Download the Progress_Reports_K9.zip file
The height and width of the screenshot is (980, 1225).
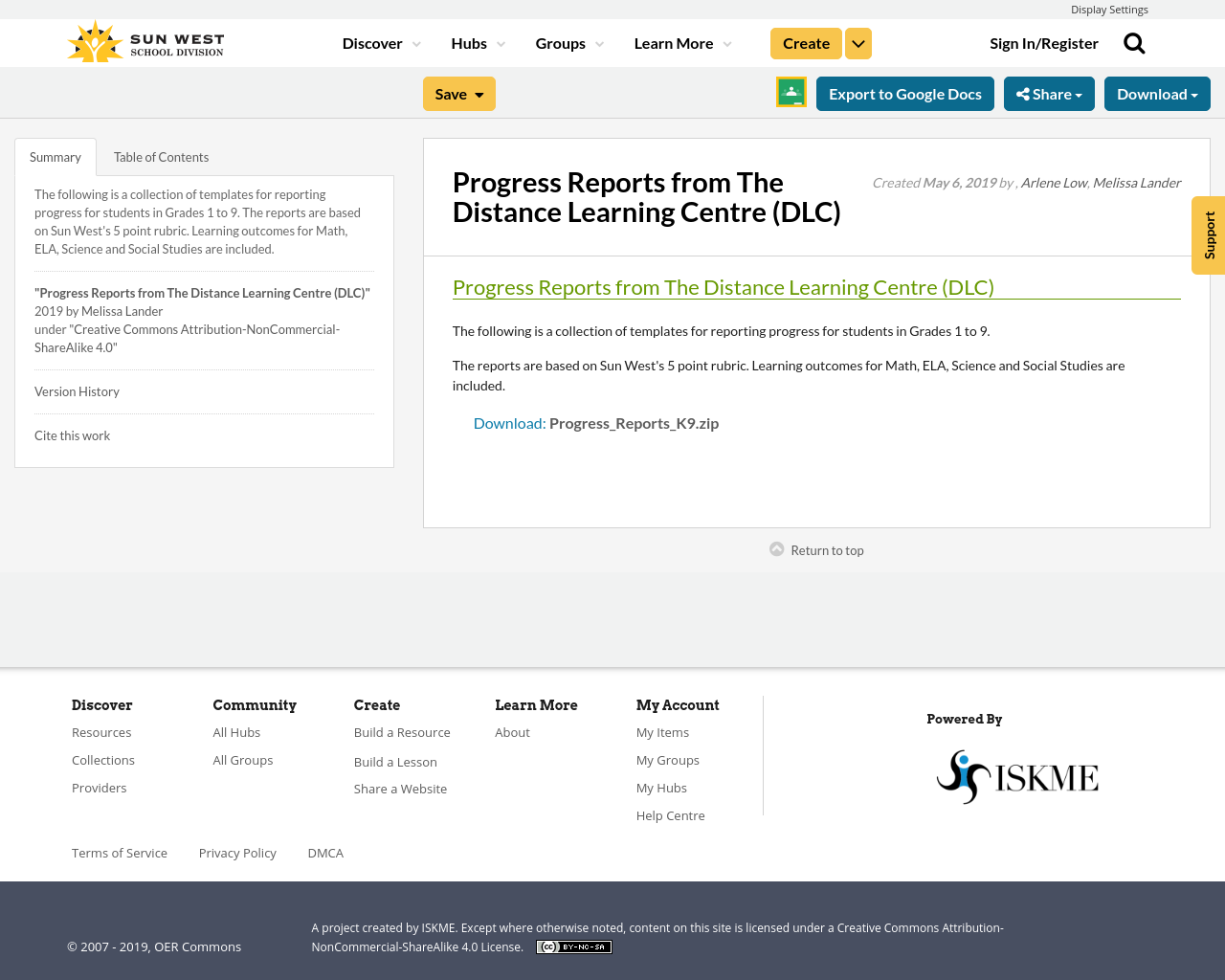[x=508, y=421]
